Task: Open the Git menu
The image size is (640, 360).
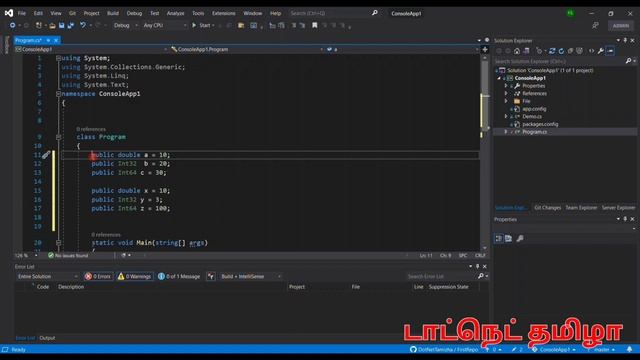Action: tap(72, 13)
